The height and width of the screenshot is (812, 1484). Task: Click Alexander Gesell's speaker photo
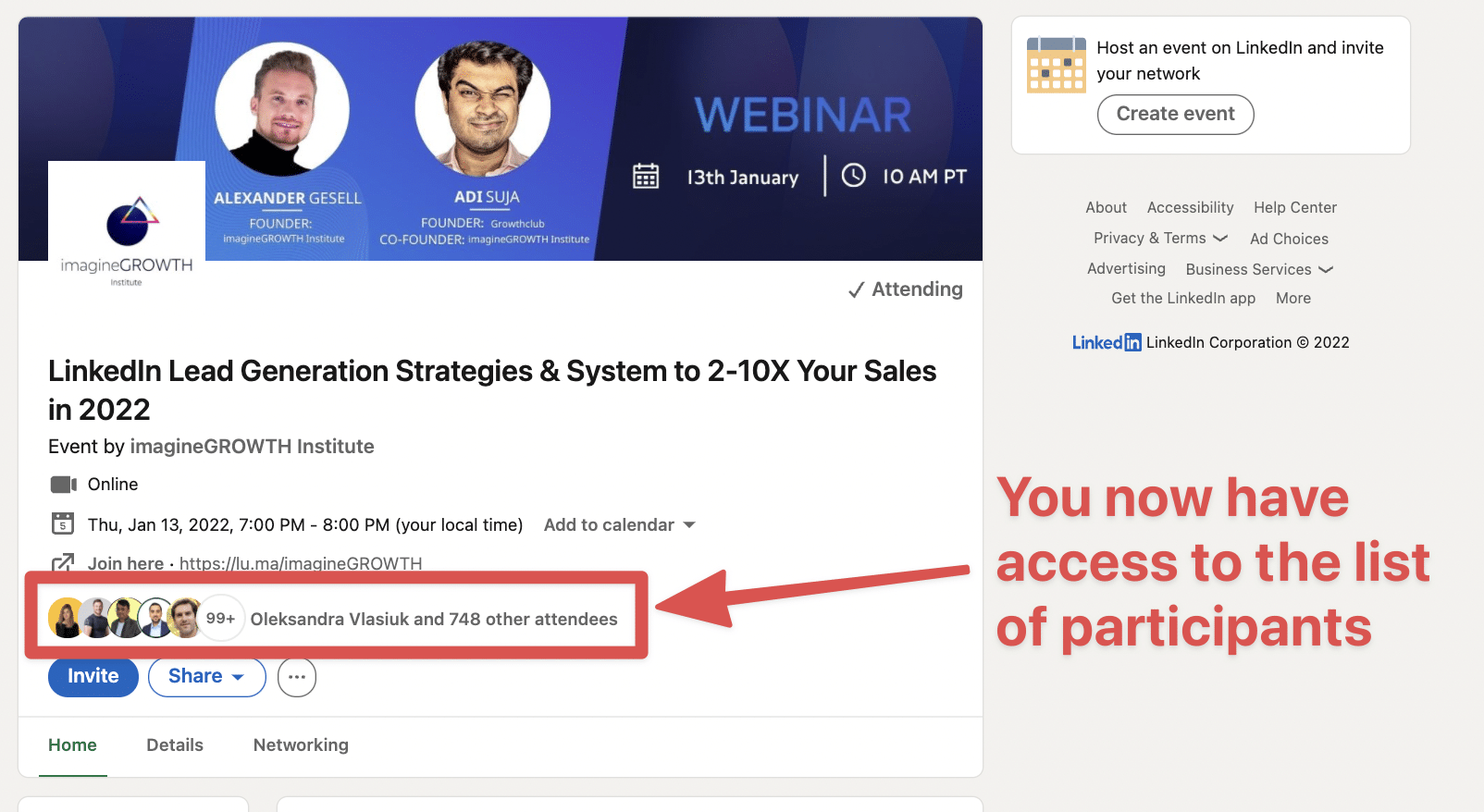click(282, 109)
